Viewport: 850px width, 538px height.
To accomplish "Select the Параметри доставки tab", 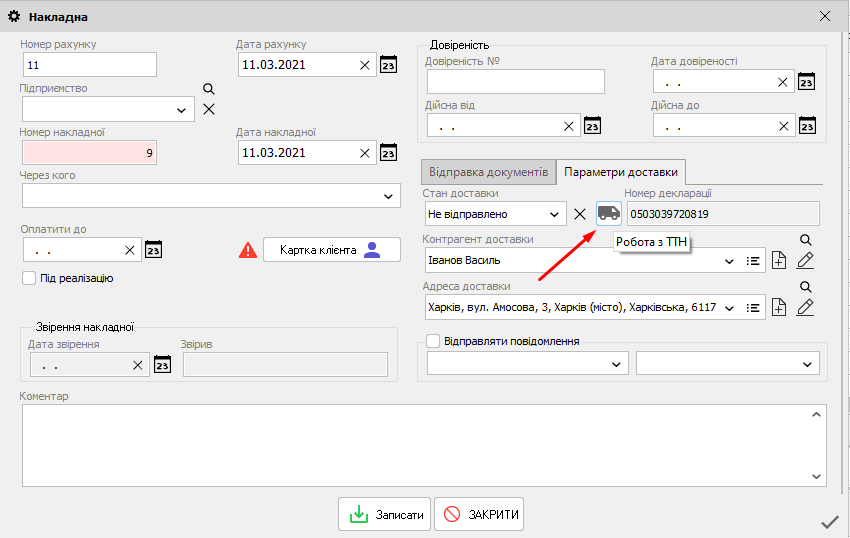I will tap(620, 171).
